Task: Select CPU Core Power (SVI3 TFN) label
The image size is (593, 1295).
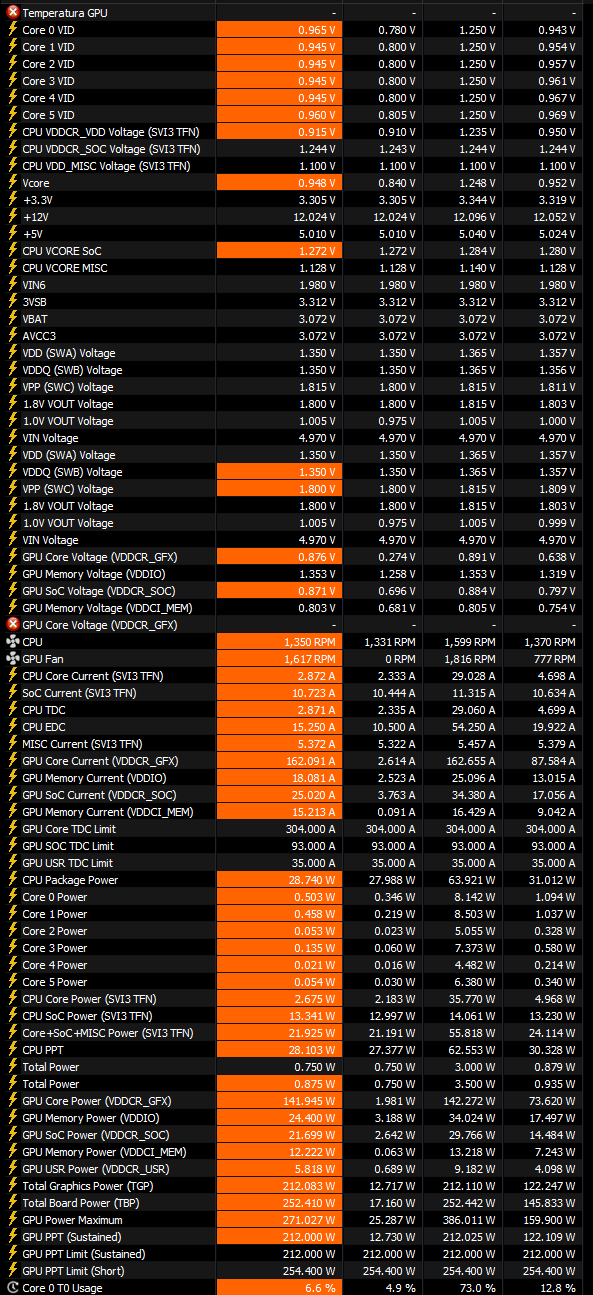Action: coord(89,999)
